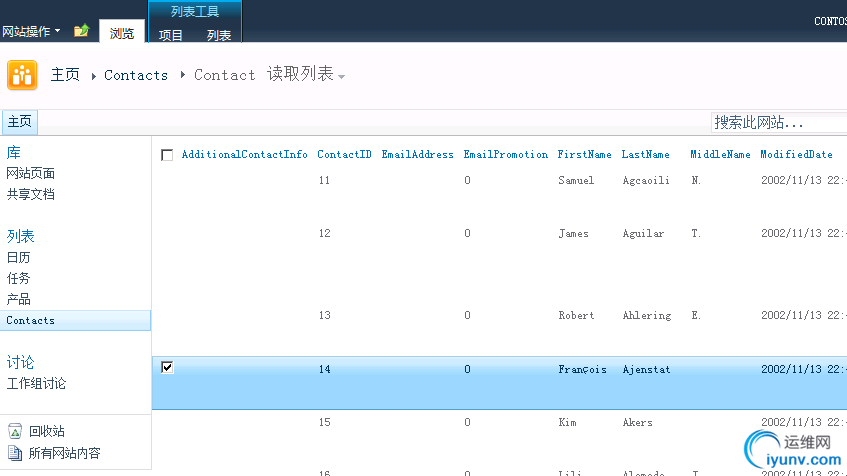Click the 列表工具 ribbon group label
Viewport: 847px width, 476px height.
coord(195,11)
